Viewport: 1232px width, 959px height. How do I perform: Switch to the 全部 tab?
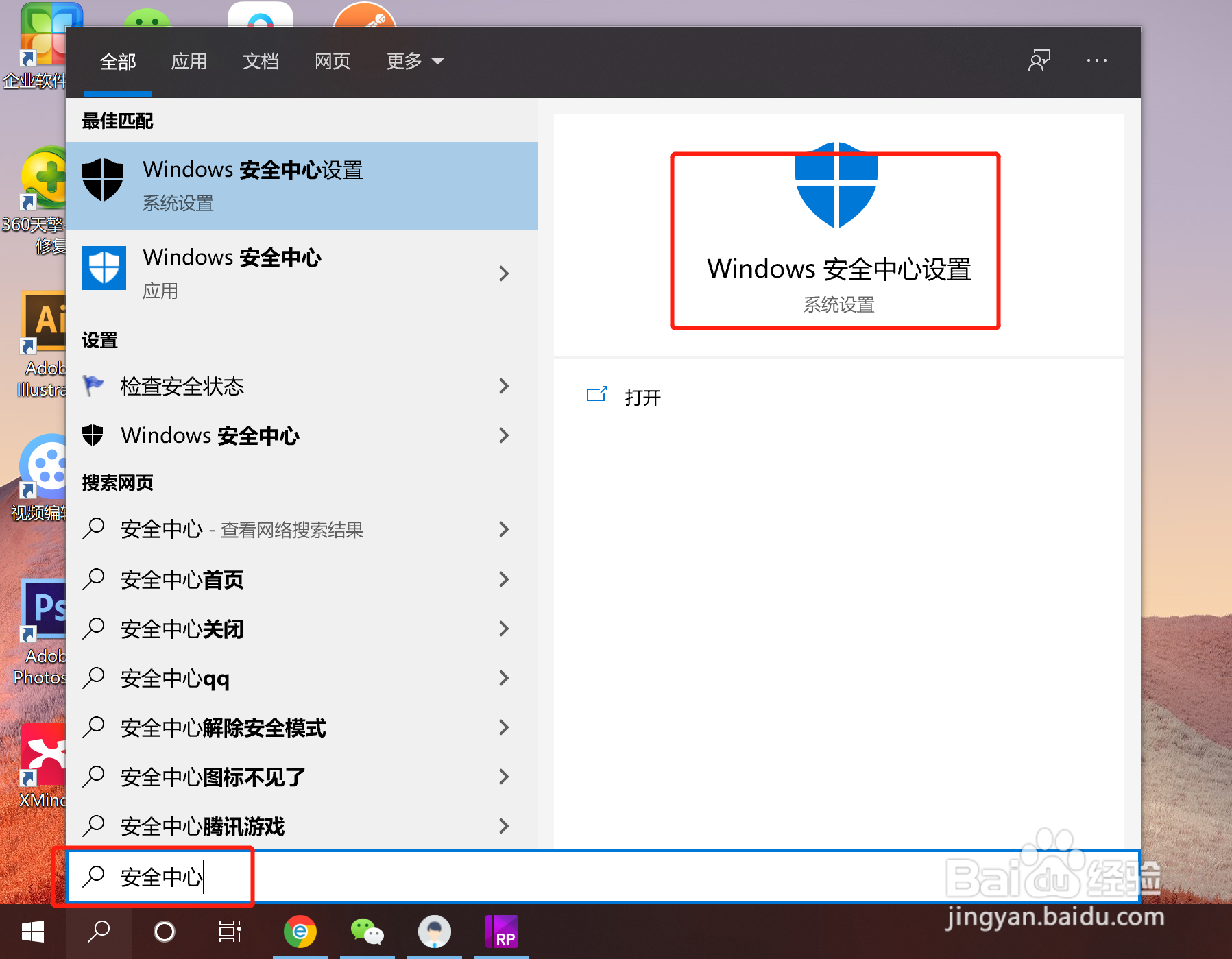[118, 62]
